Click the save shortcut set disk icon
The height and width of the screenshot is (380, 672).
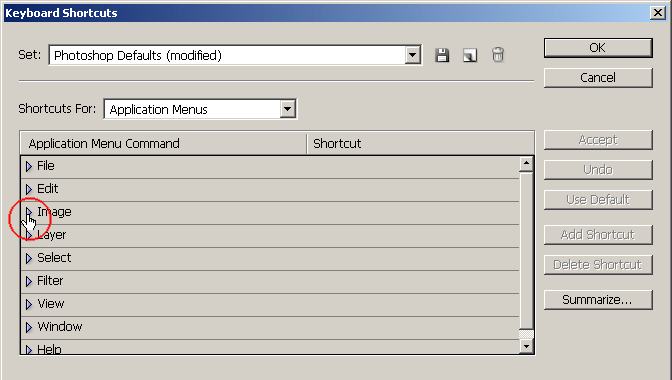(x=442, y=55)
